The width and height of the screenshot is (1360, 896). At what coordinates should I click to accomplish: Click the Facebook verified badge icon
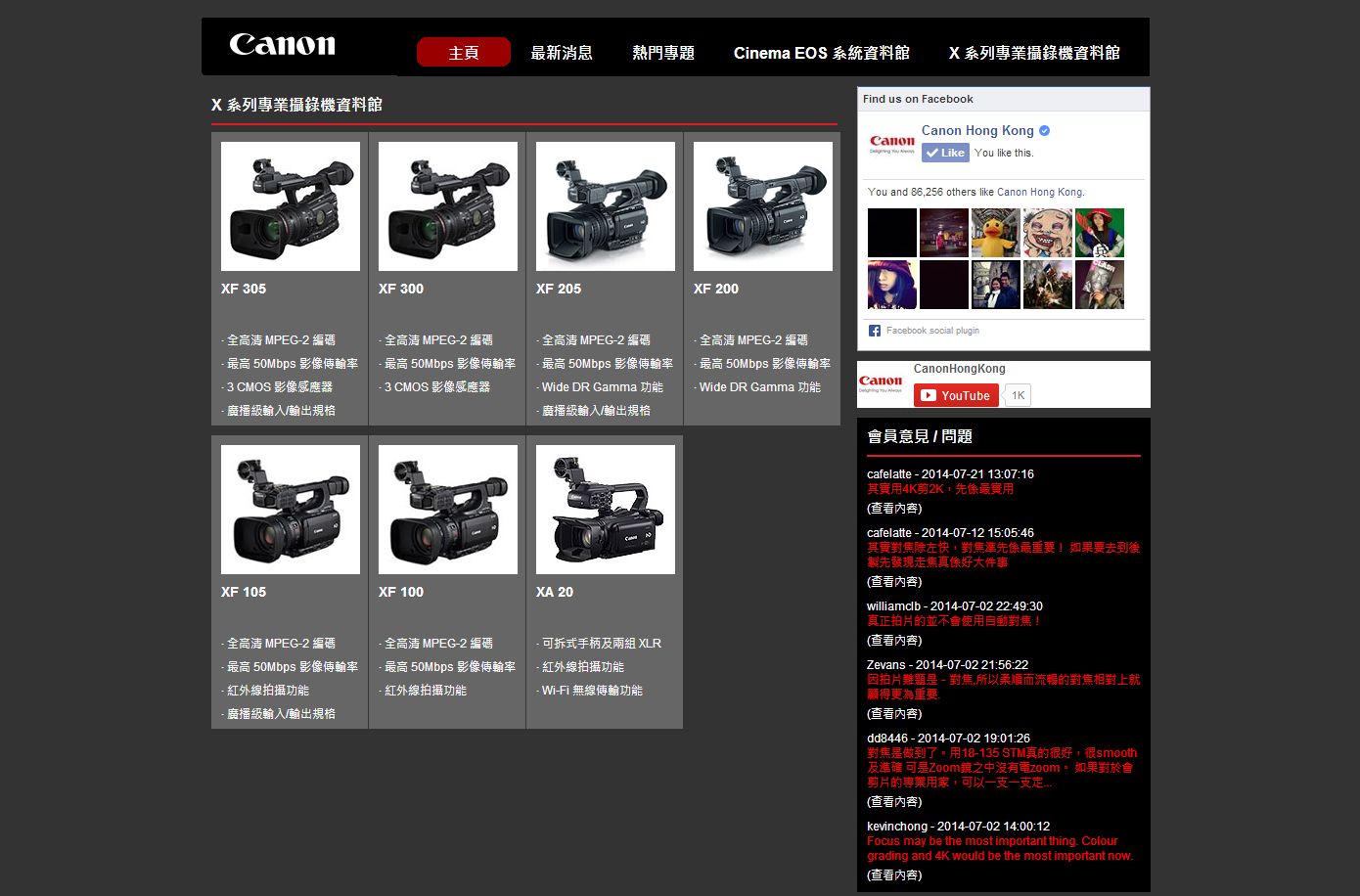1044,130
